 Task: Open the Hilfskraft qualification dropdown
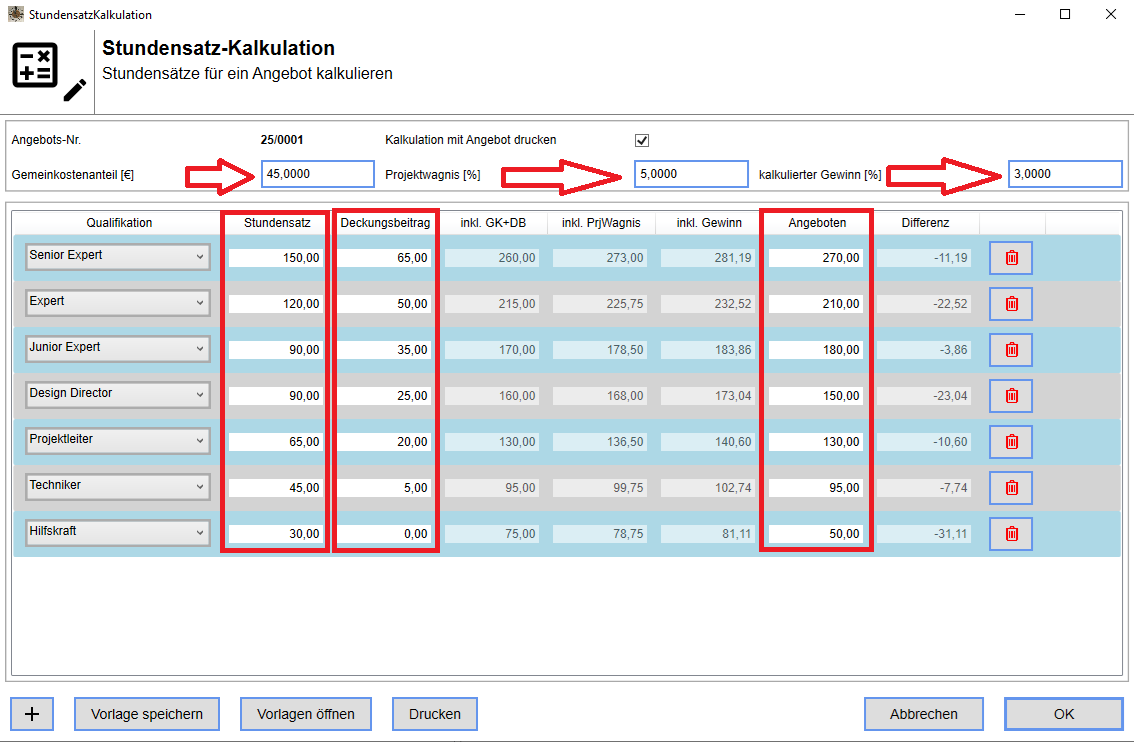118,533
